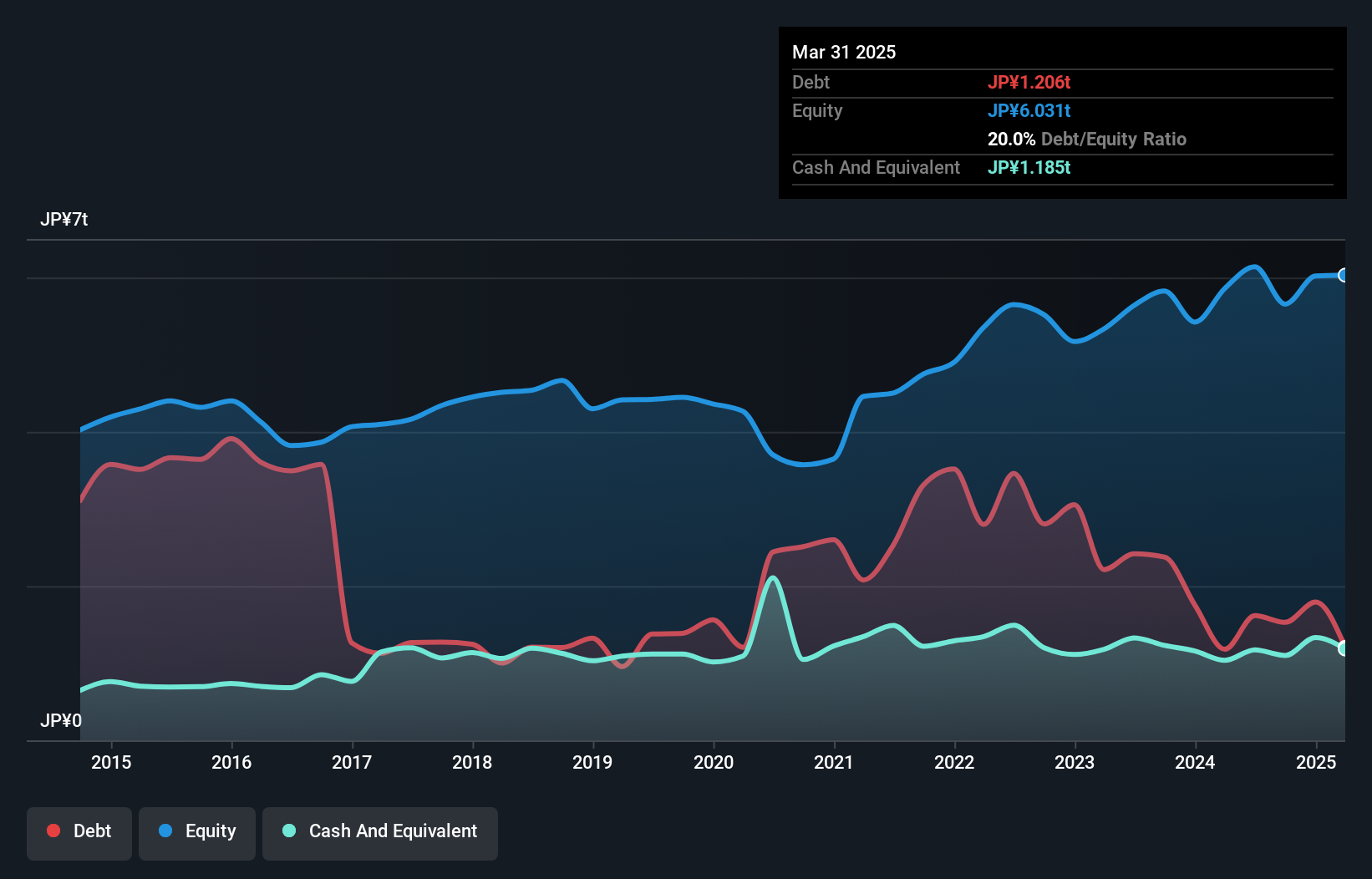
Task: Click the JP¥0 y-axis label
Action: tap(61, 720)
